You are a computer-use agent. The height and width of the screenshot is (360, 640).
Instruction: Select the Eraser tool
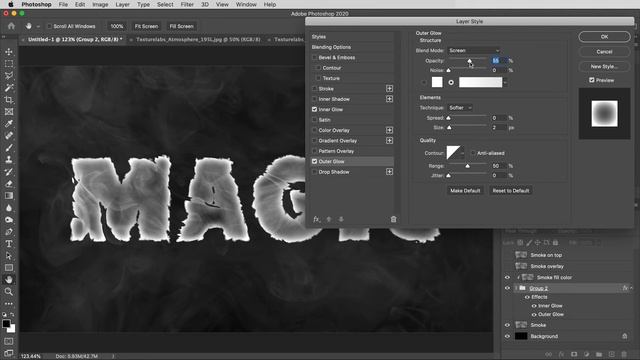click(x=9, y=184)
